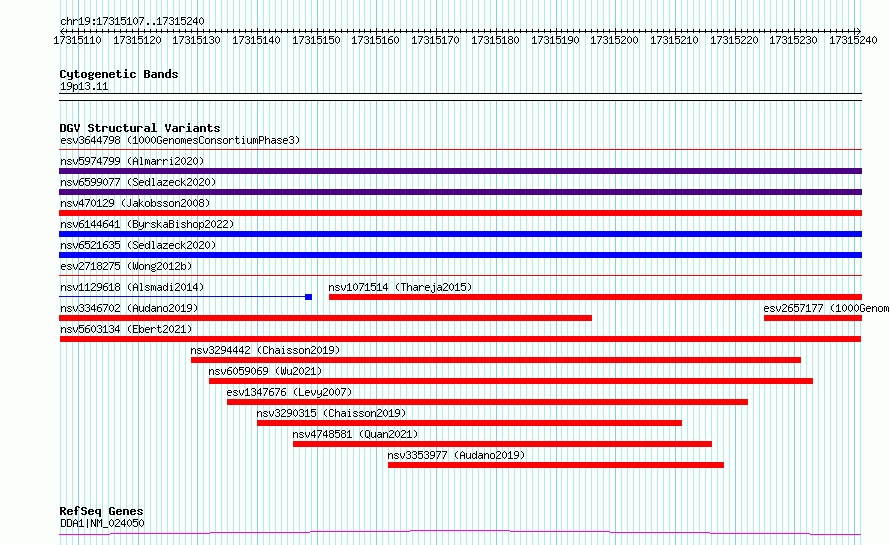
Task: Open variant nsv5603134 (Ebert2021)
Action: click(126, 329)
